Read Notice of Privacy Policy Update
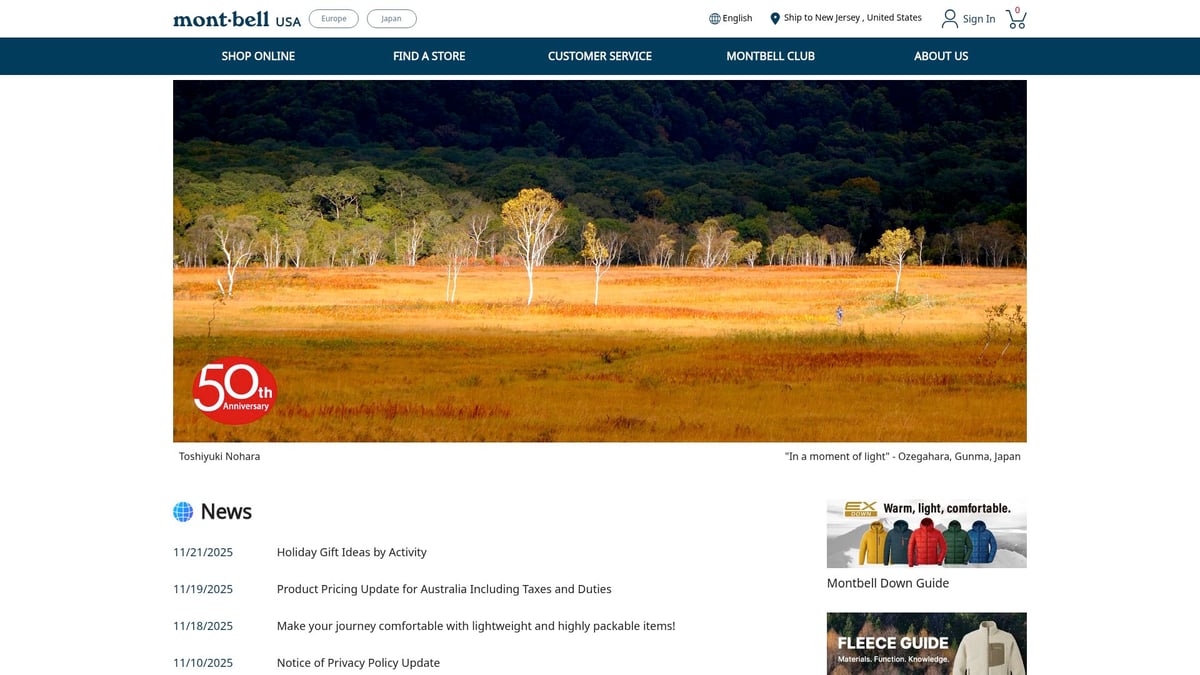 (358, 663)
